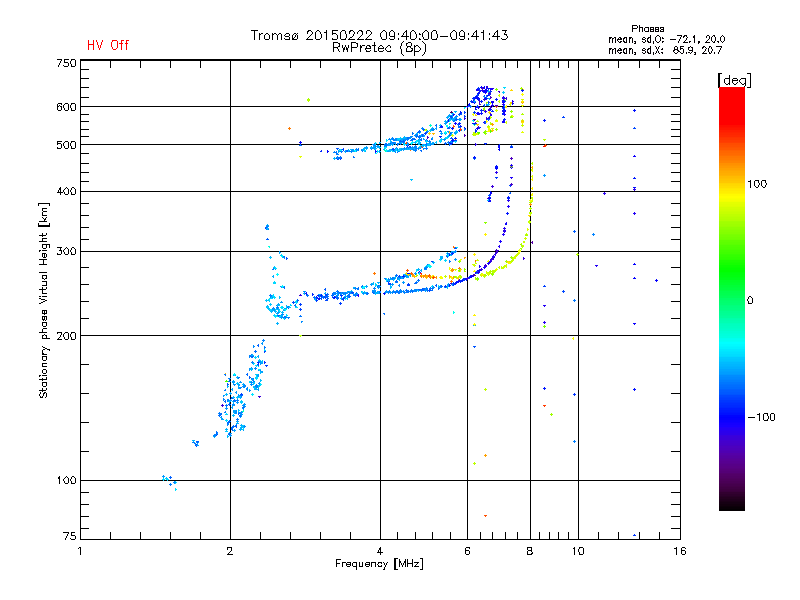
Task: Click the 'Phases' header text
Action: coord(647,29)
